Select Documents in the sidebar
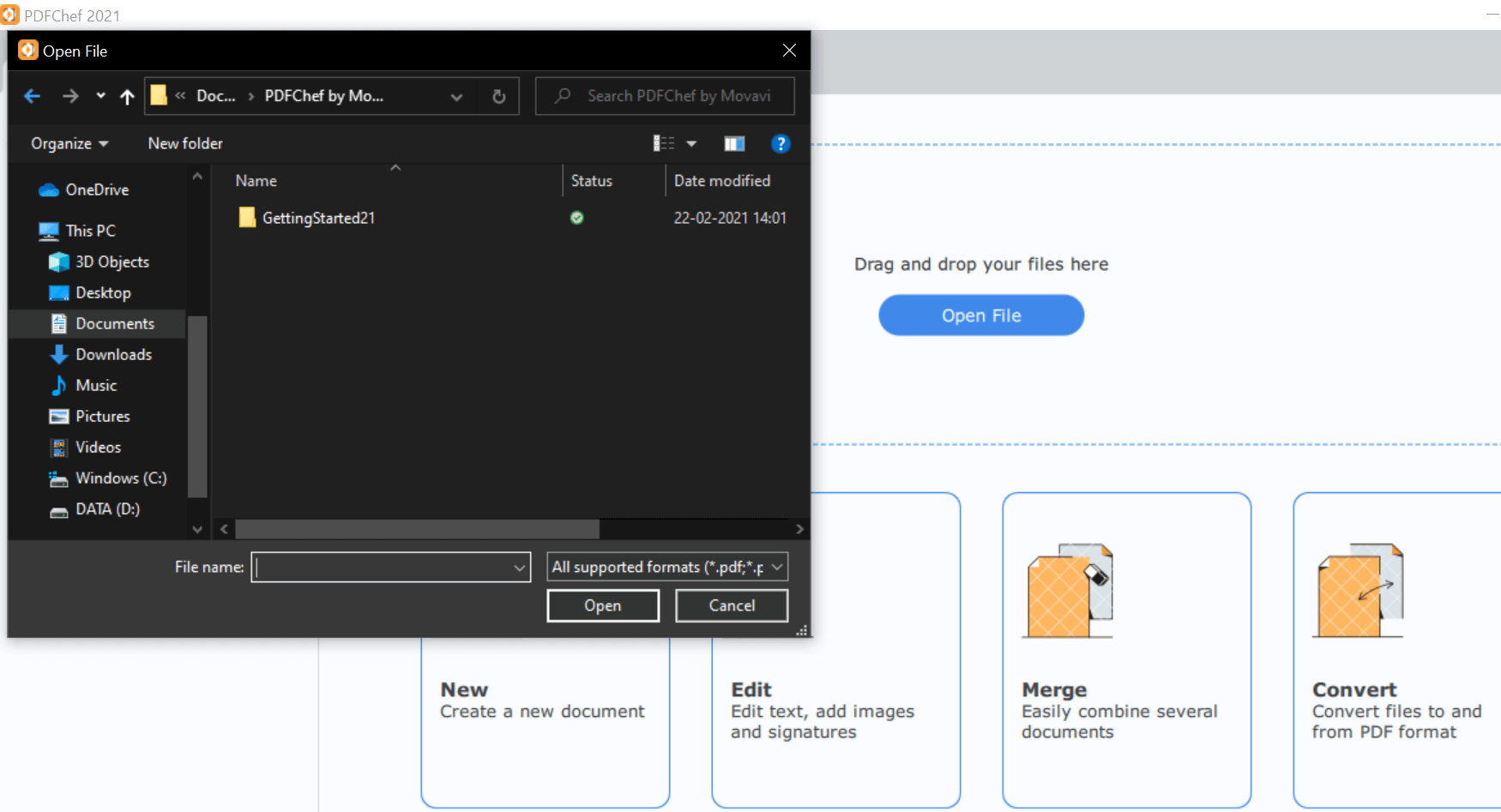This screenshot has height=812, width=1501. tap(115, 323)
